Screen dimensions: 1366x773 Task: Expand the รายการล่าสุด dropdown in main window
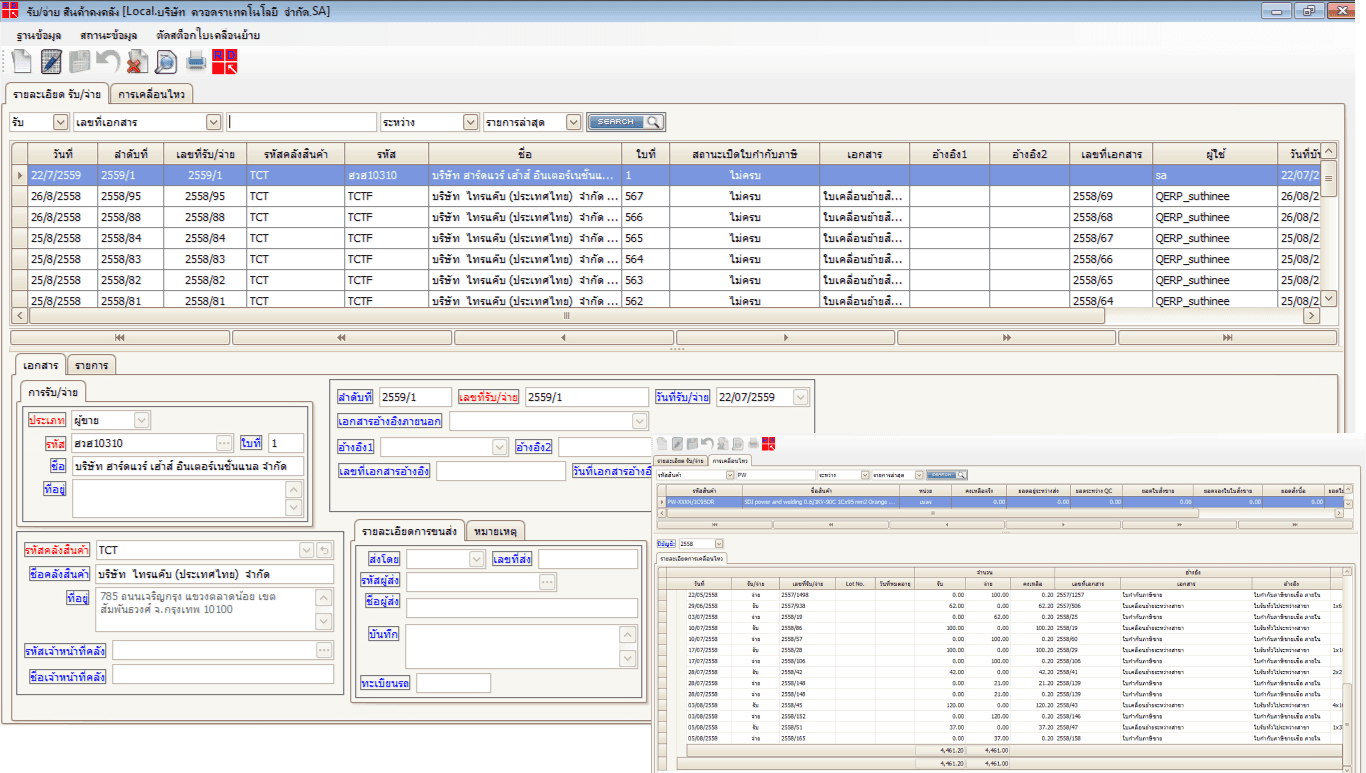coord(573,122)
